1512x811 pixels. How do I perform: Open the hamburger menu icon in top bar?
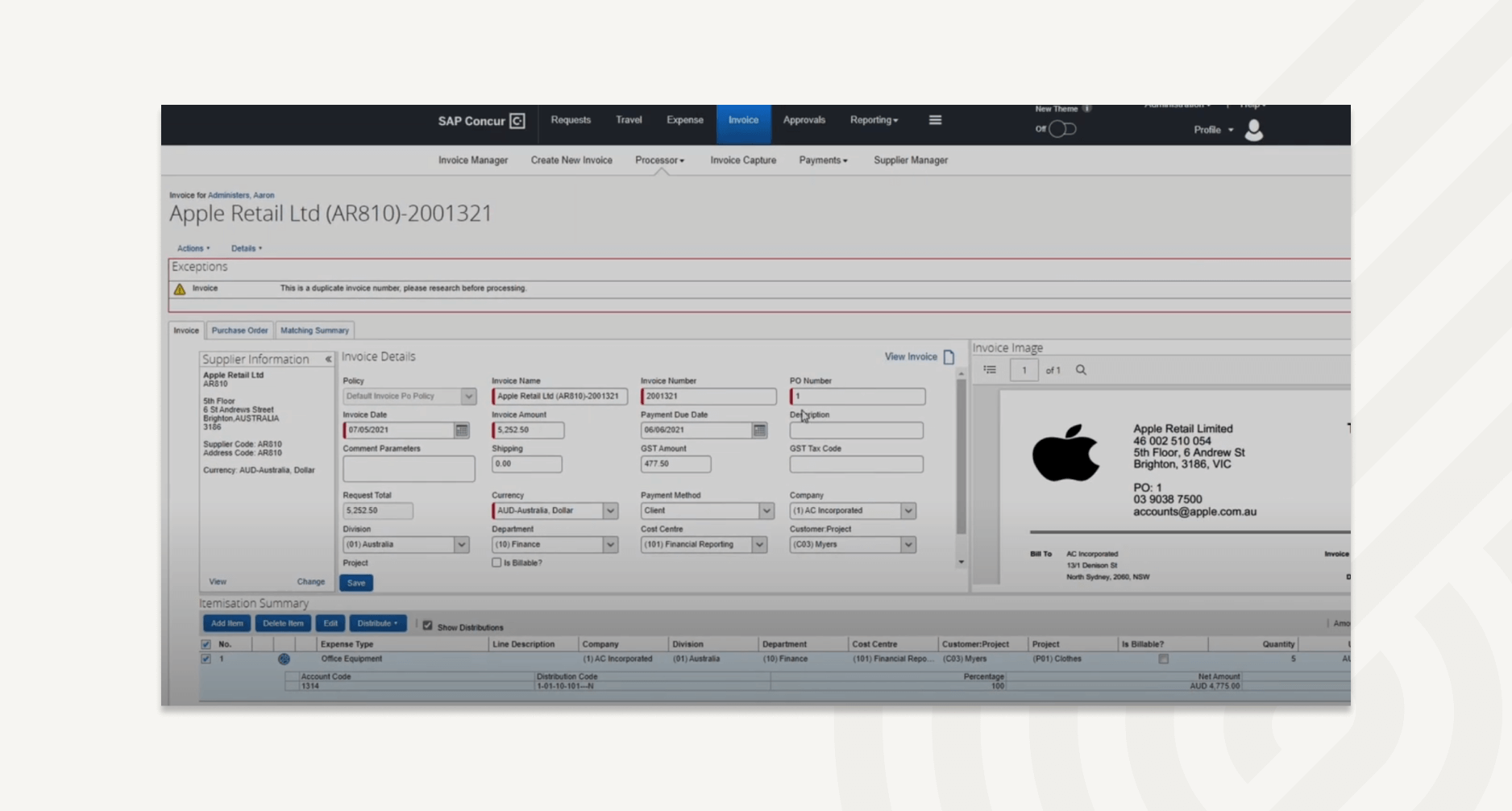pyautogui.click(x=935, y=120)
